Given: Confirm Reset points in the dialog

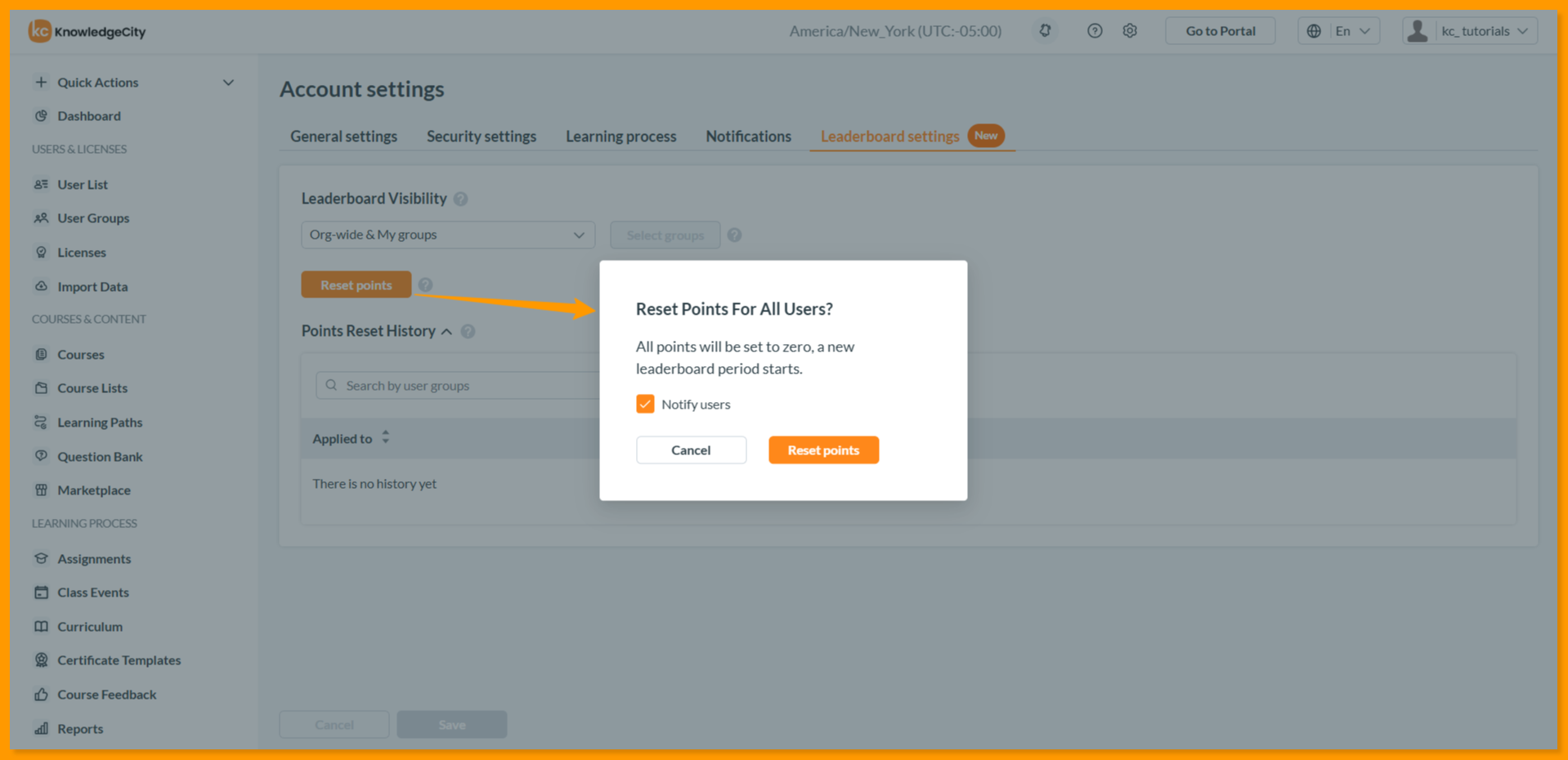Looking at the screenshot, I should [x=823, y=450].
